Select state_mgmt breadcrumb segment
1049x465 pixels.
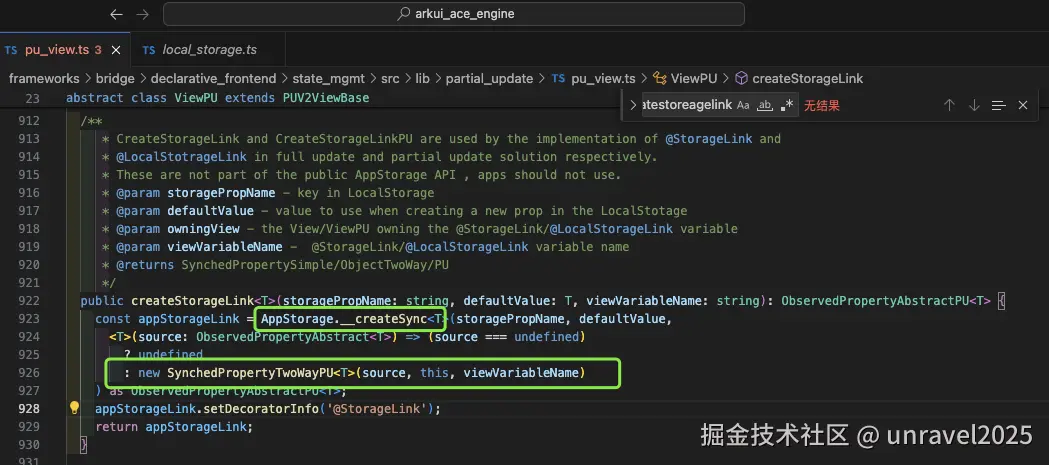pos(328,78)
